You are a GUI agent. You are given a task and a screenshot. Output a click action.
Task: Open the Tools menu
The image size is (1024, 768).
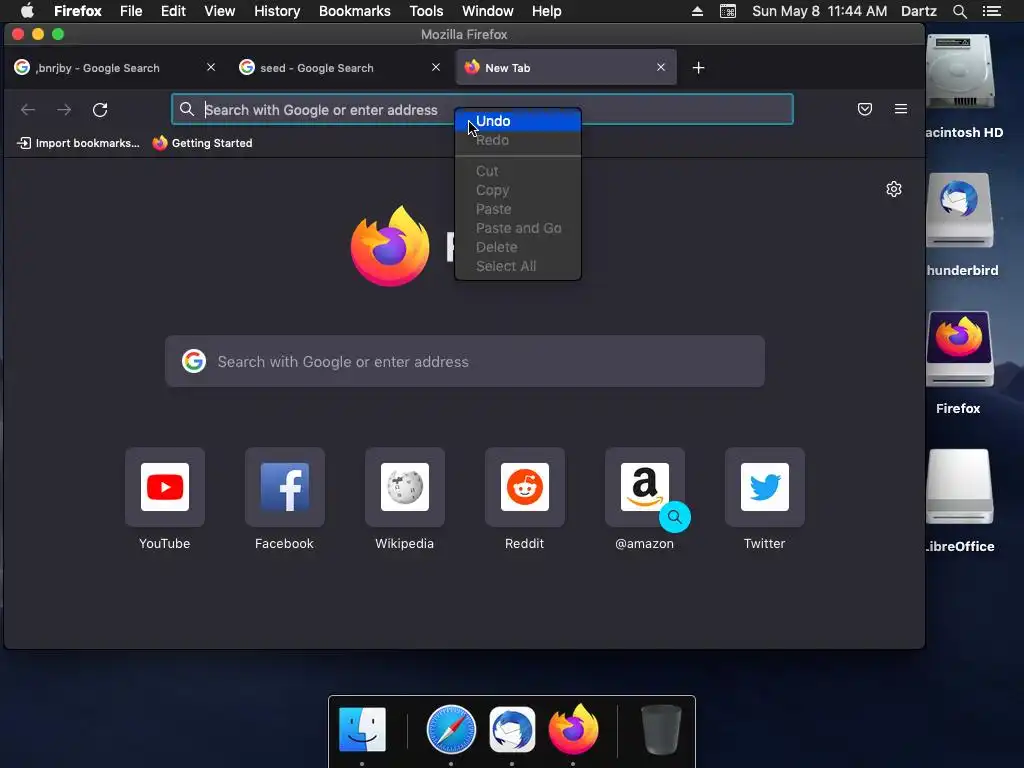click(x=426, y=11)
